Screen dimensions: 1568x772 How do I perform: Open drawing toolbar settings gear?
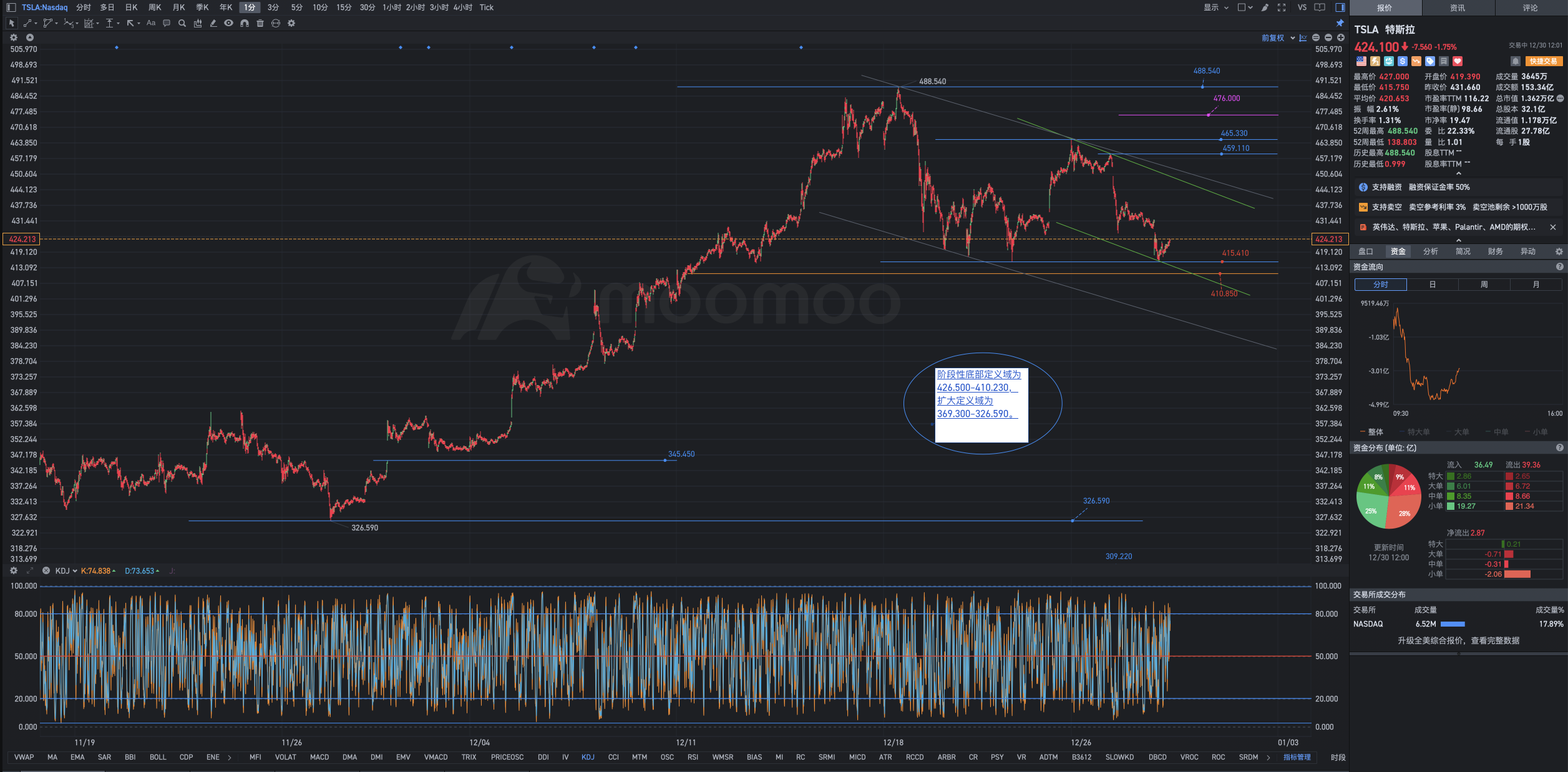pos(291,23)
